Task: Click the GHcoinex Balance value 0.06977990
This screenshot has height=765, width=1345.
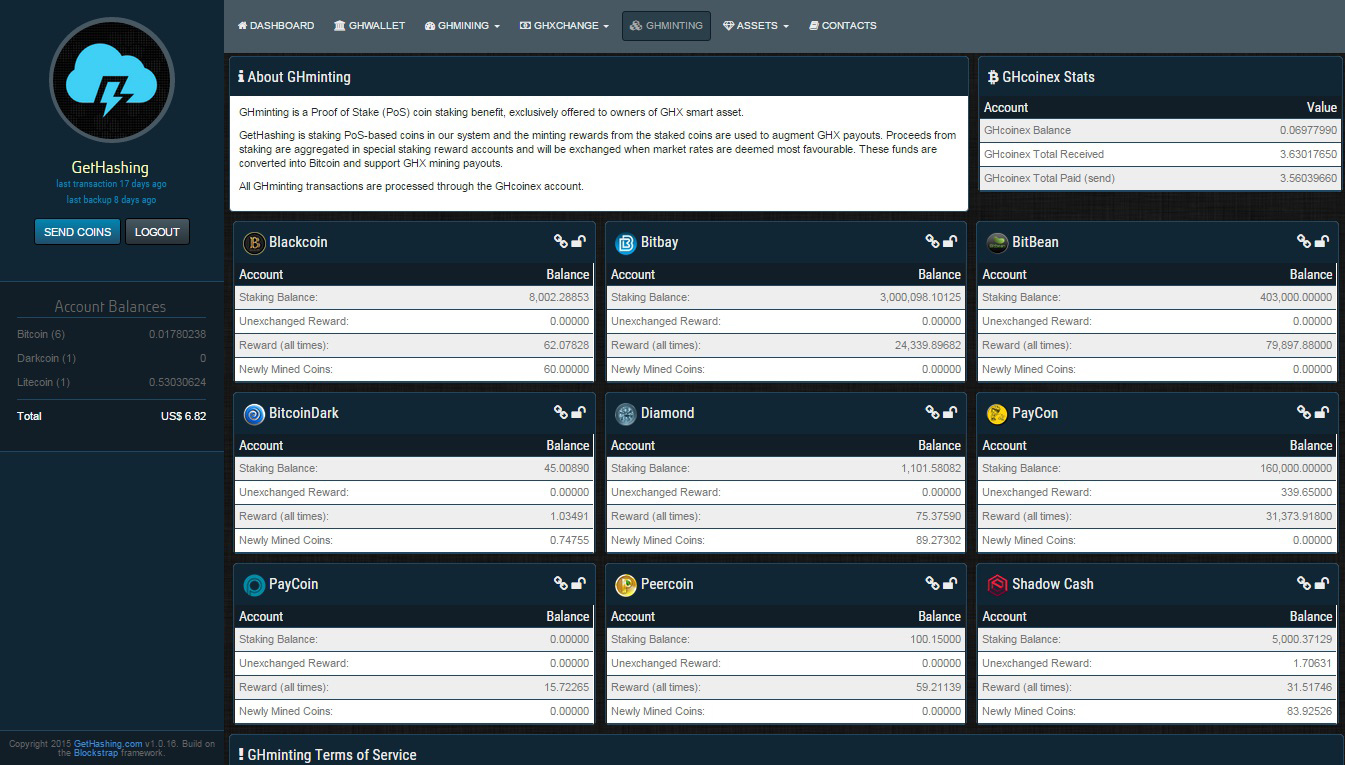Action: (x=1308, y=130)
